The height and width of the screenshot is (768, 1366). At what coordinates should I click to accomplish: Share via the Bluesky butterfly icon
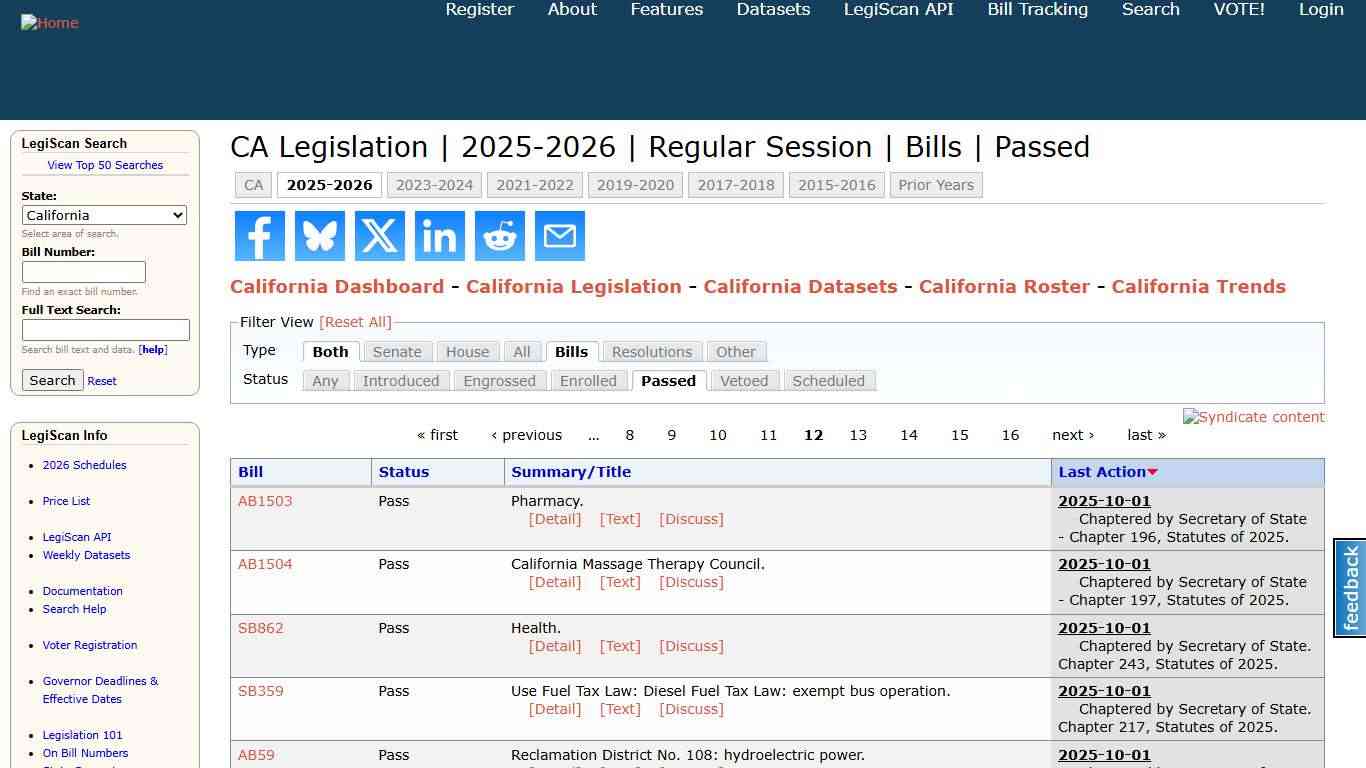click(x=319, y=236)
